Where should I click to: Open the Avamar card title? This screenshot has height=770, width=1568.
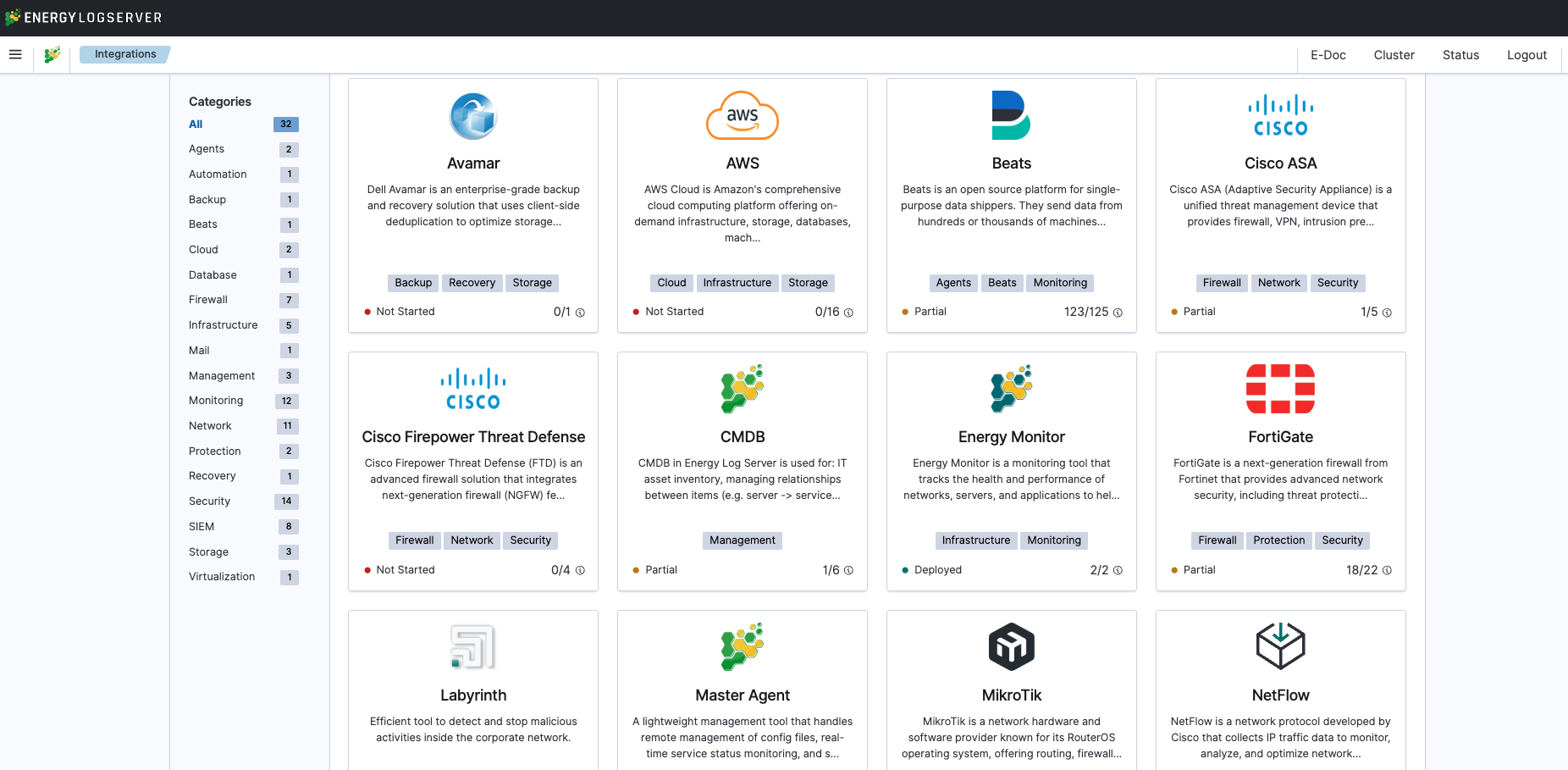tap(473, 163)
